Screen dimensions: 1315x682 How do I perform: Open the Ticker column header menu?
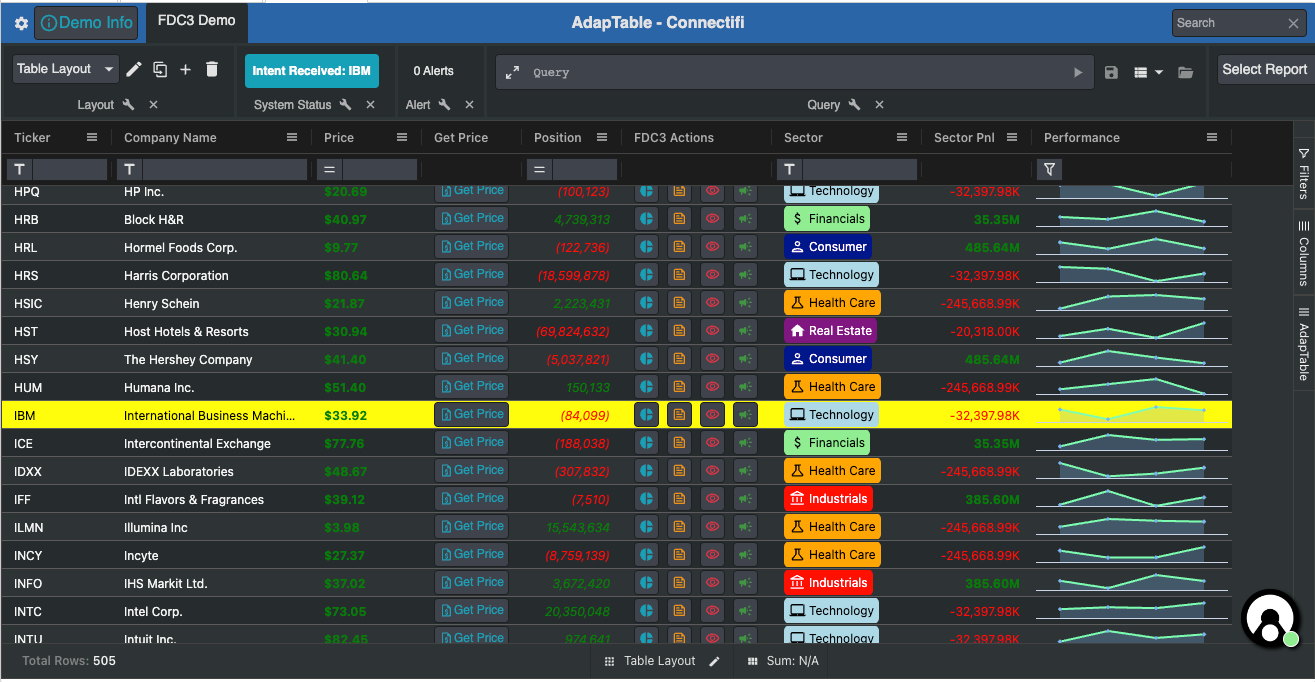pyautogui.click(x=92, y=138)
